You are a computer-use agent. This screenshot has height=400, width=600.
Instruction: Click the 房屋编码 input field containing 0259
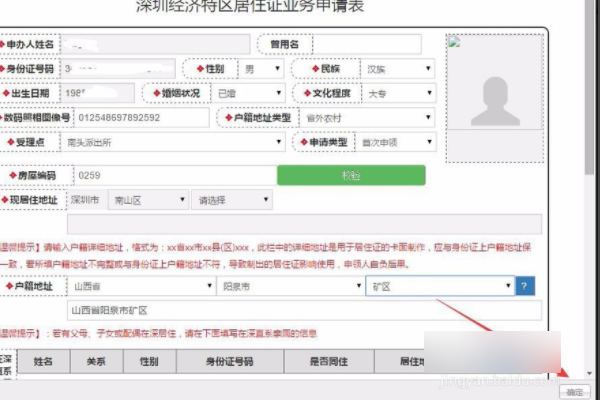(175, 175)
